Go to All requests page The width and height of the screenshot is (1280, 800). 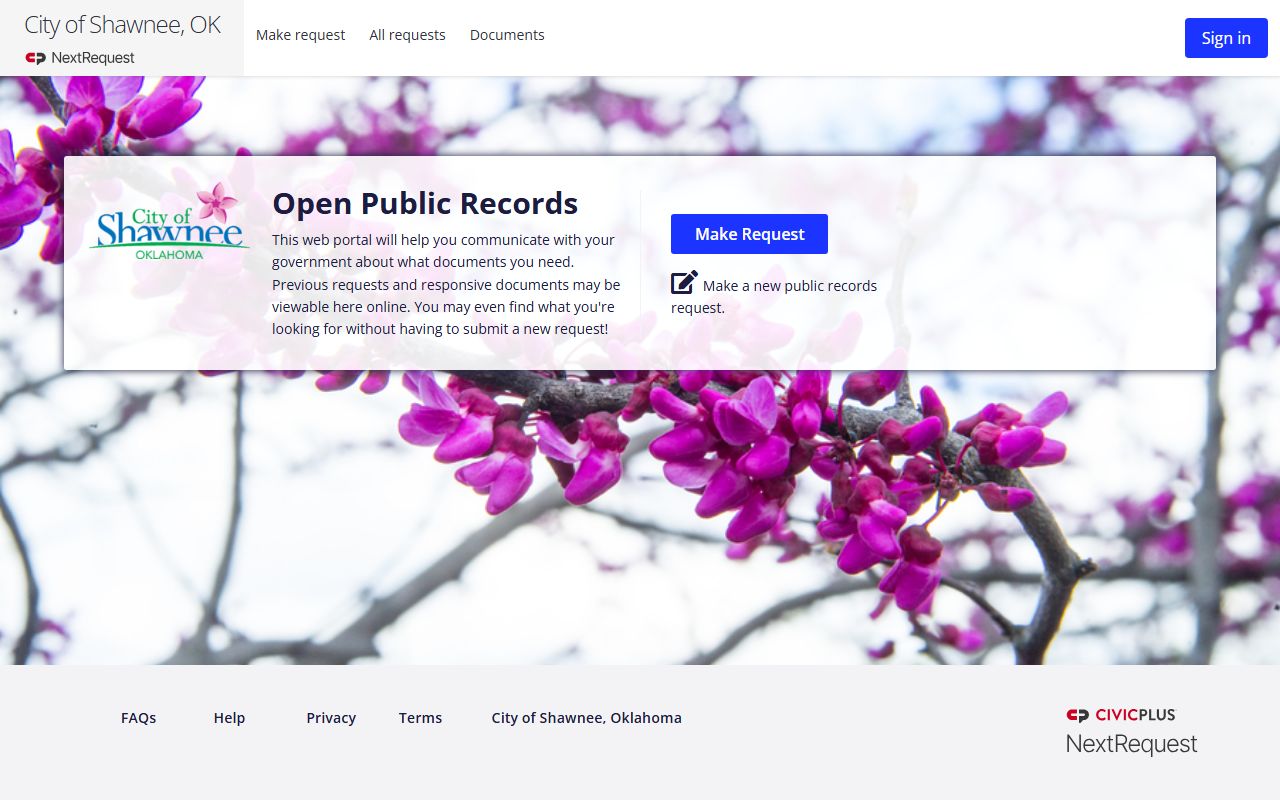[x=407, y=35]
